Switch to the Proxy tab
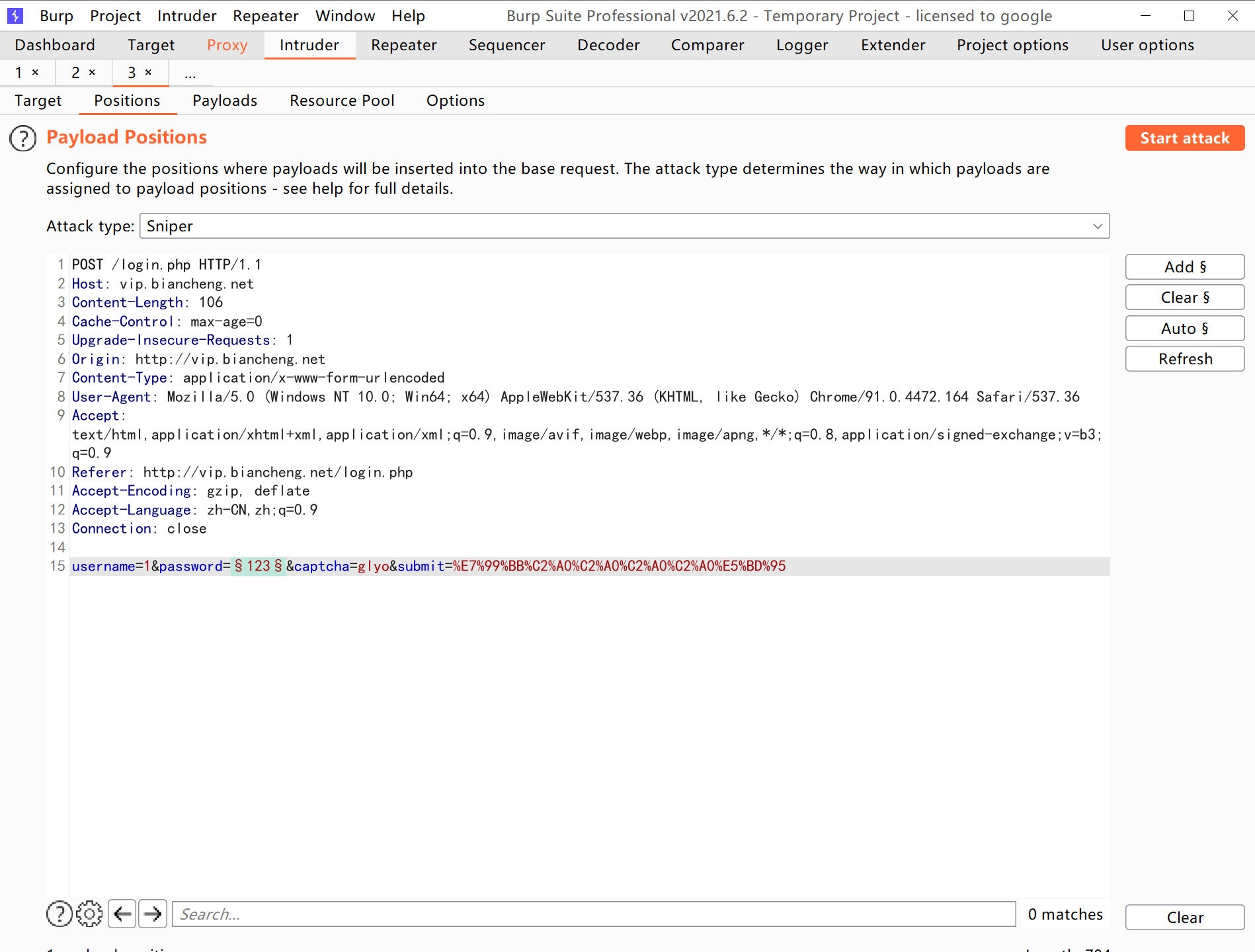Screen dimensions: 1255x952 pos(227,45)
